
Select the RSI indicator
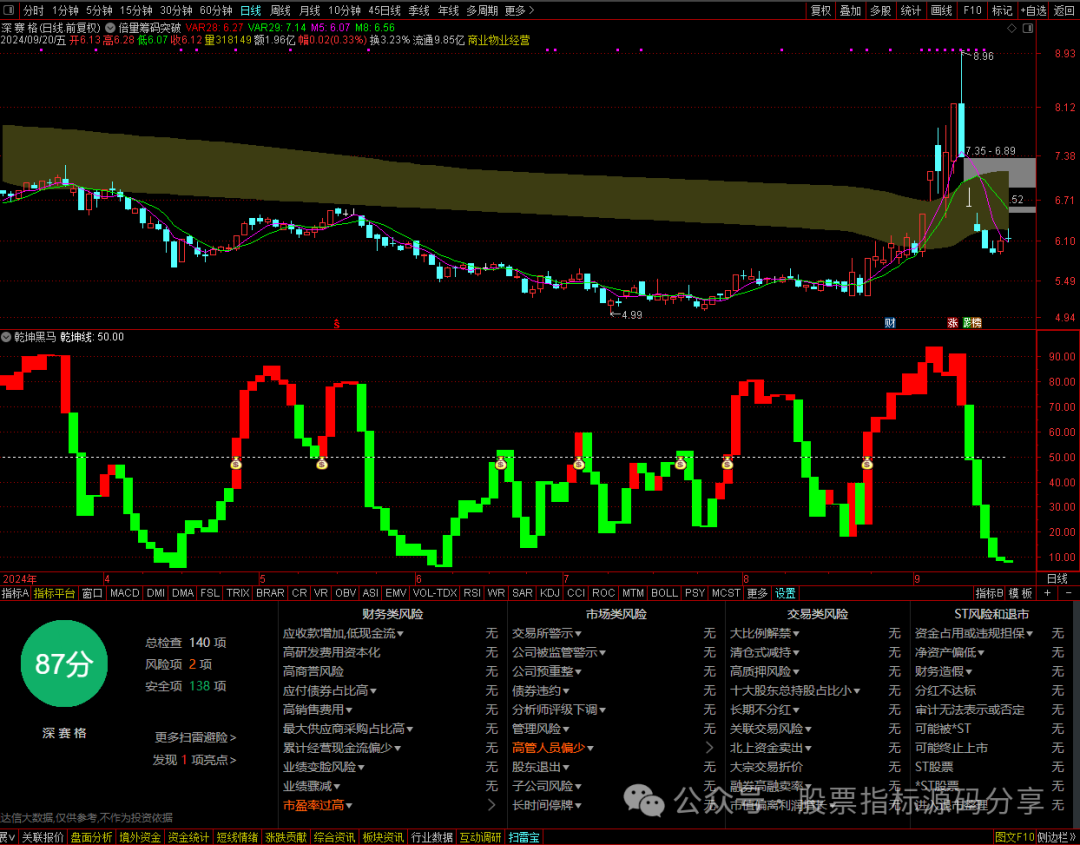472,593
